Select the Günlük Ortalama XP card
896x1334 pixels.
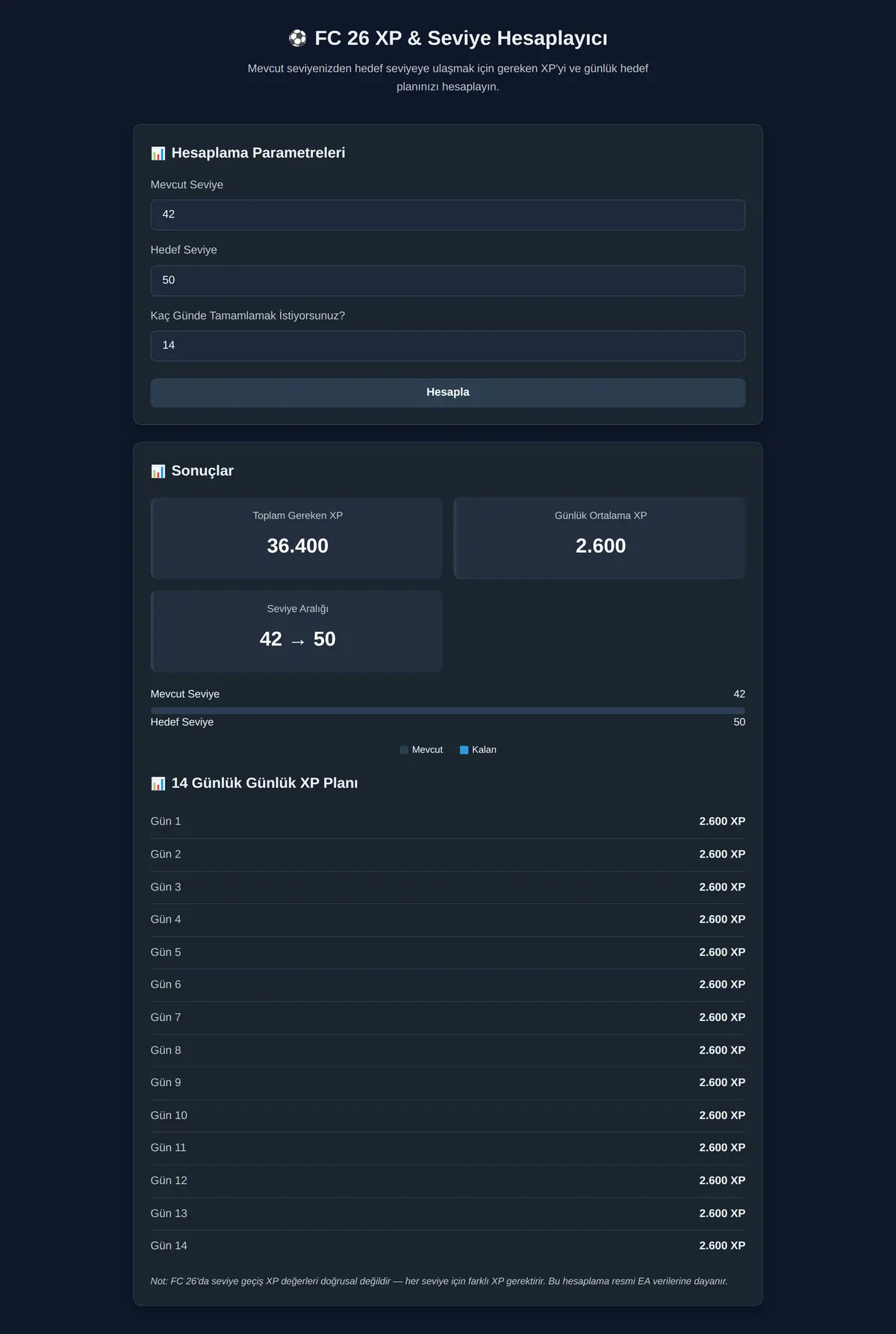pyautogui.click(x=600, y=538)
